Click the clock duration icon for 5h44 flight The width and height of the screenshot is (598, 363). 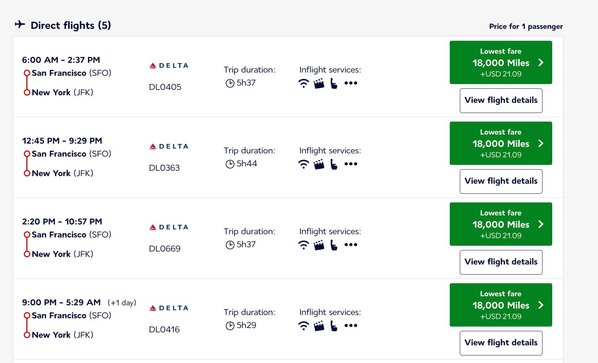230,164
